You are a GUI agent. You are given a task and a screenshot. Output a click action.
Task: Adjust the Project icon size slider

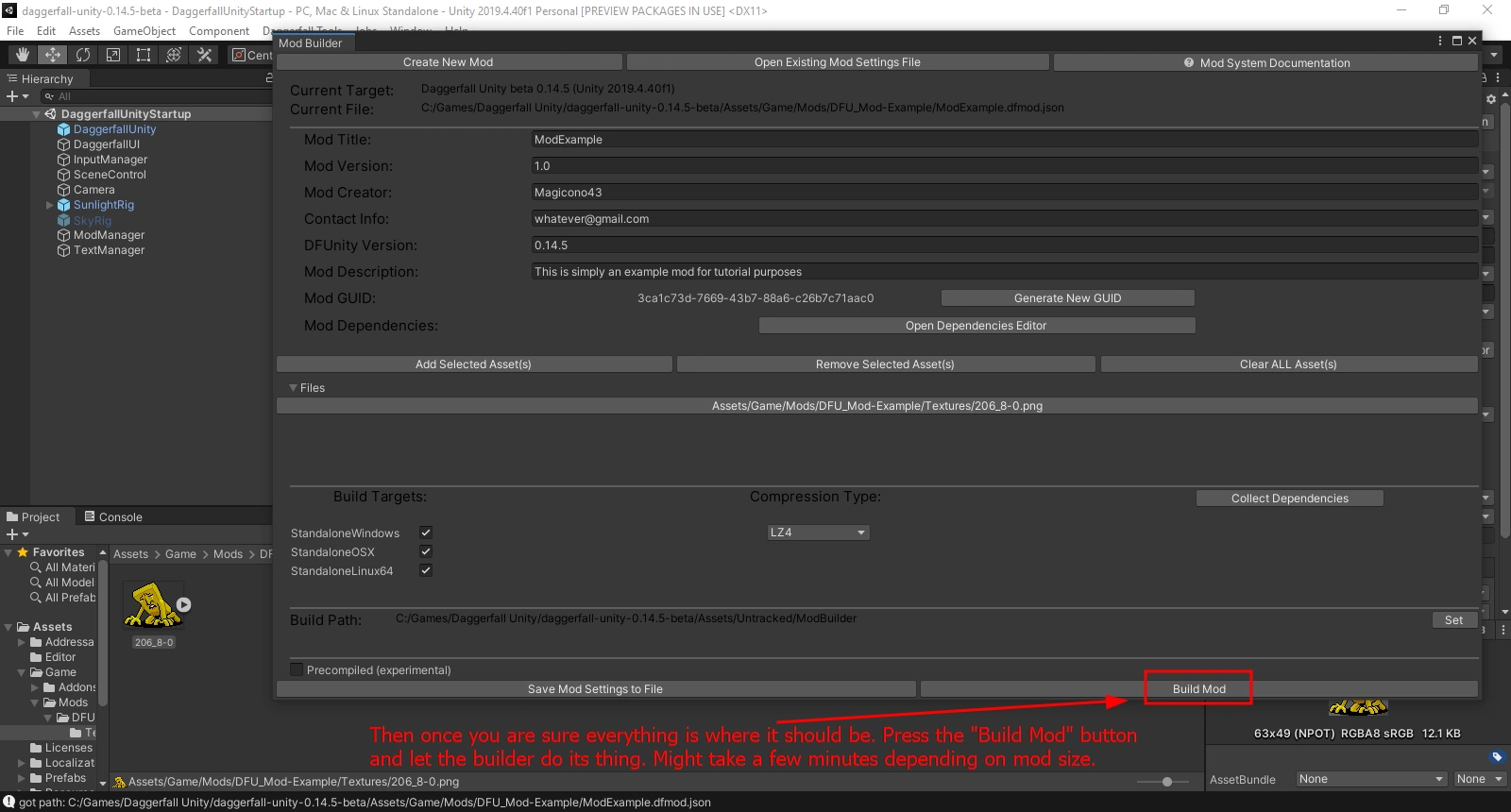click(x=1167, y=782)
